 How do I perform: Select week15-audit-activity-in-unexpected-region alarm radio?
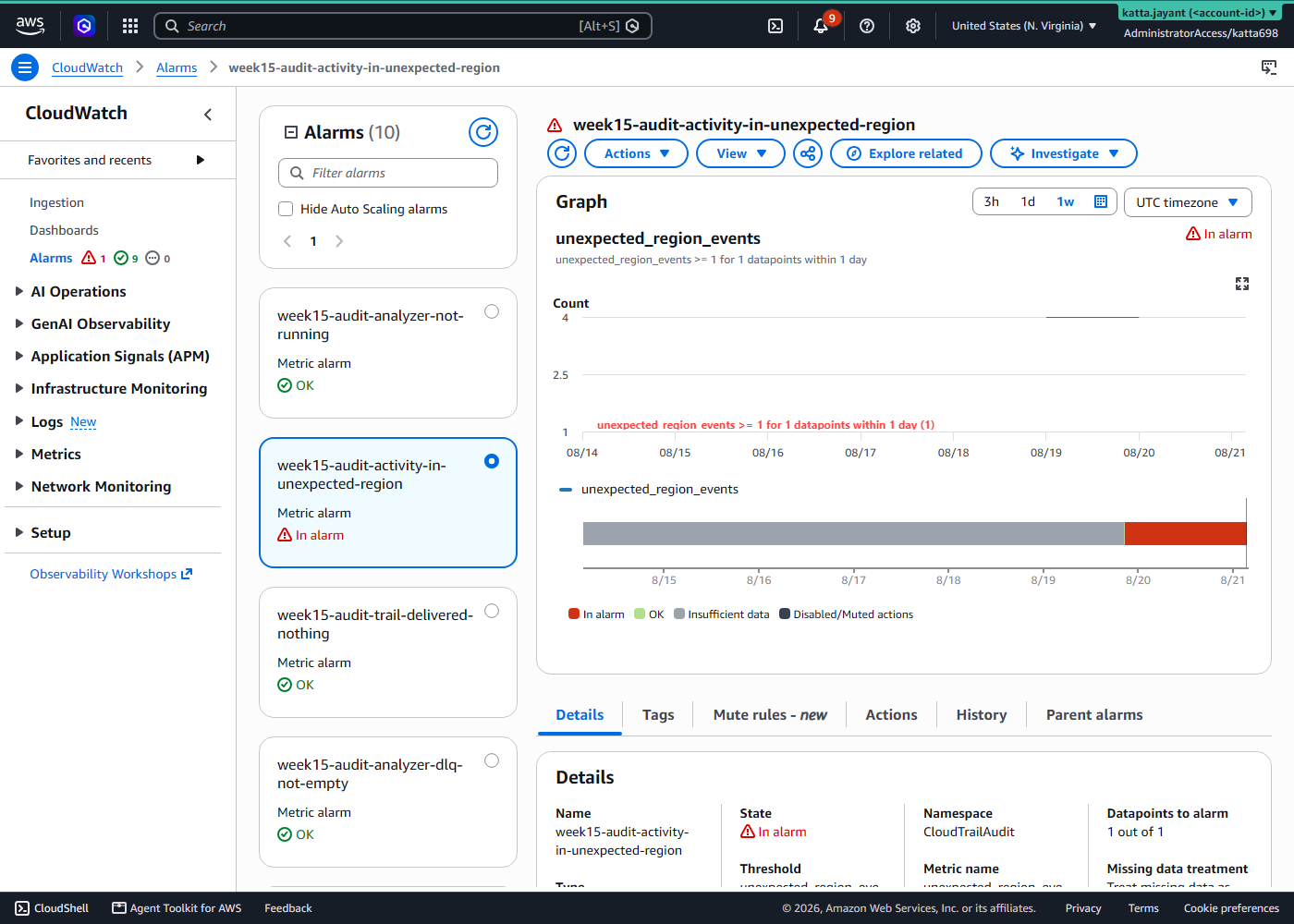pos(492,461)
